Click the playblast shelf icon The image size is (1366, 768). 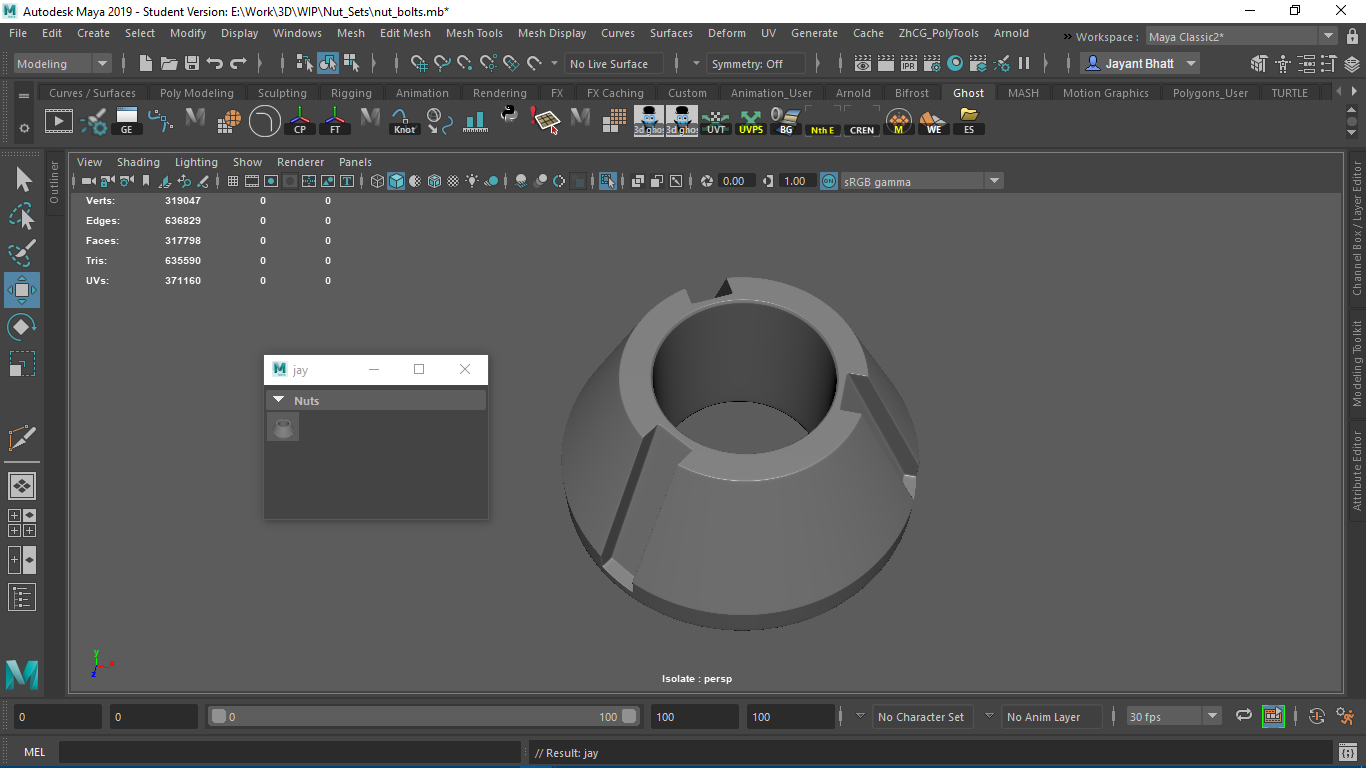(59, 122)
